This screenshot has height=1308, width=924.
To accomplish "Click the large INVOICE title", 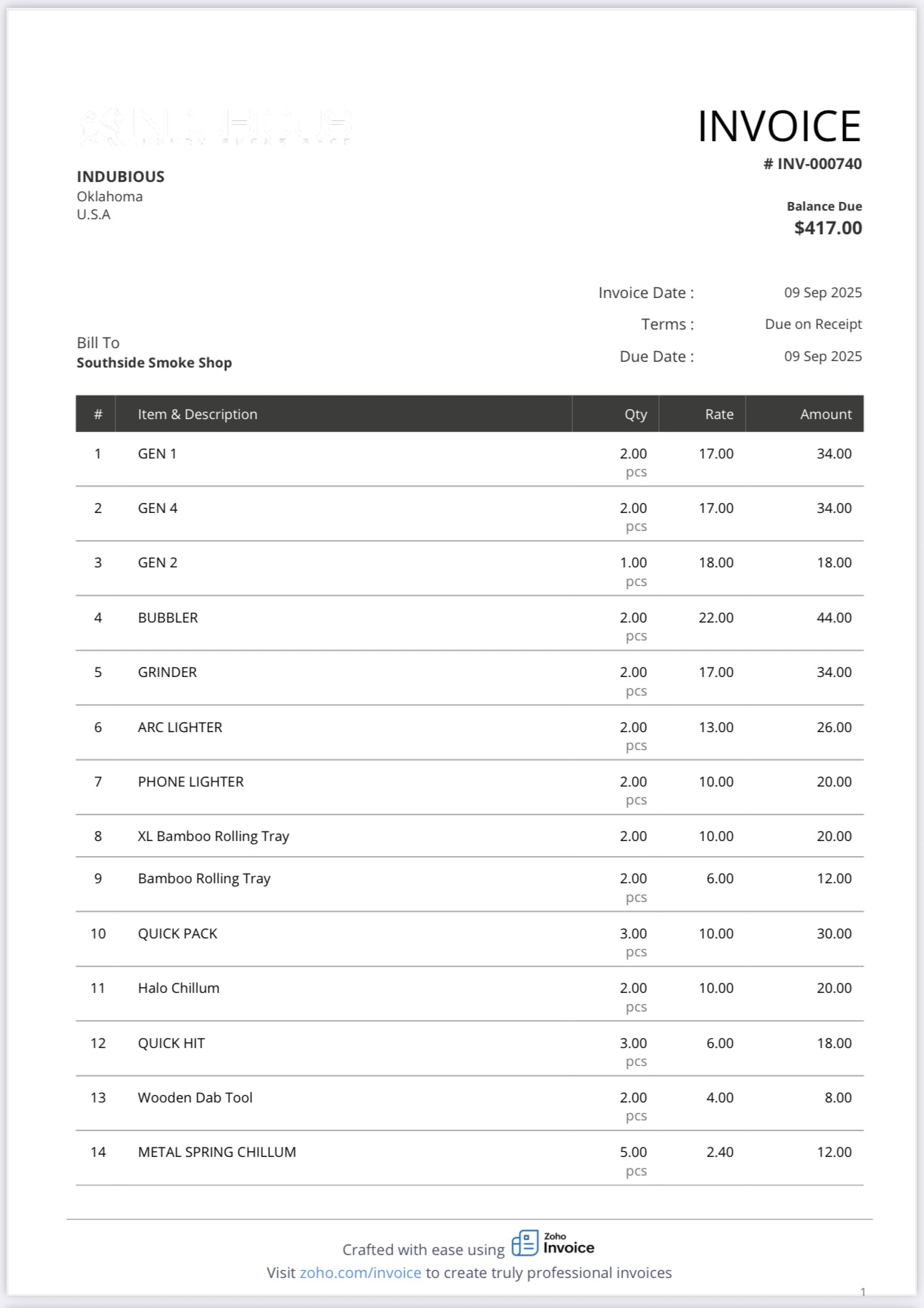I will pos(779,127).
